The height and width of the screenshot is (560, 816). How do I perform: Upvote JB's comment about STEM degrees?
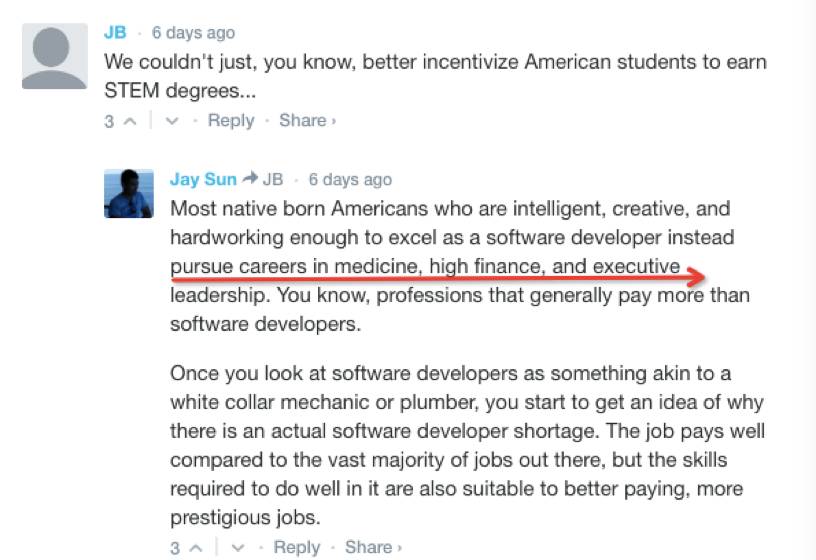click(x=130, y=121)
